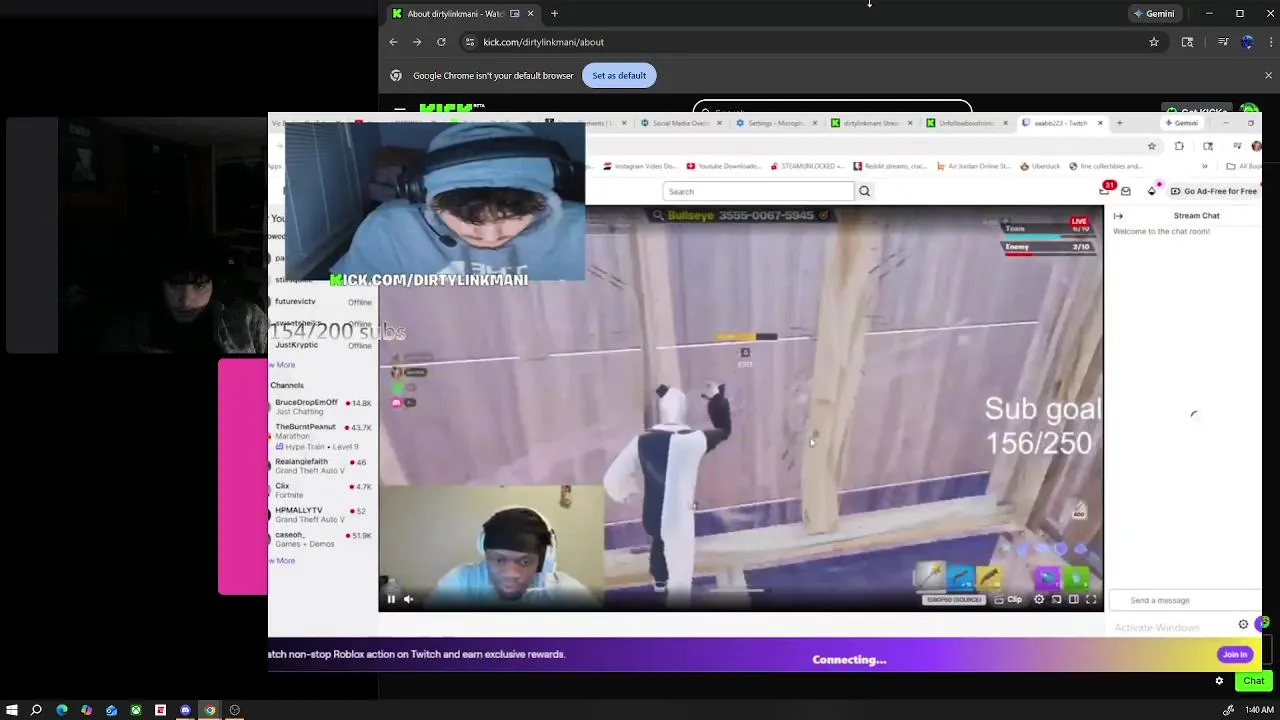Go forward in the Chrome browser
Image resolution: width=1280 pixels, height=720 pixels.
(417, 42)
